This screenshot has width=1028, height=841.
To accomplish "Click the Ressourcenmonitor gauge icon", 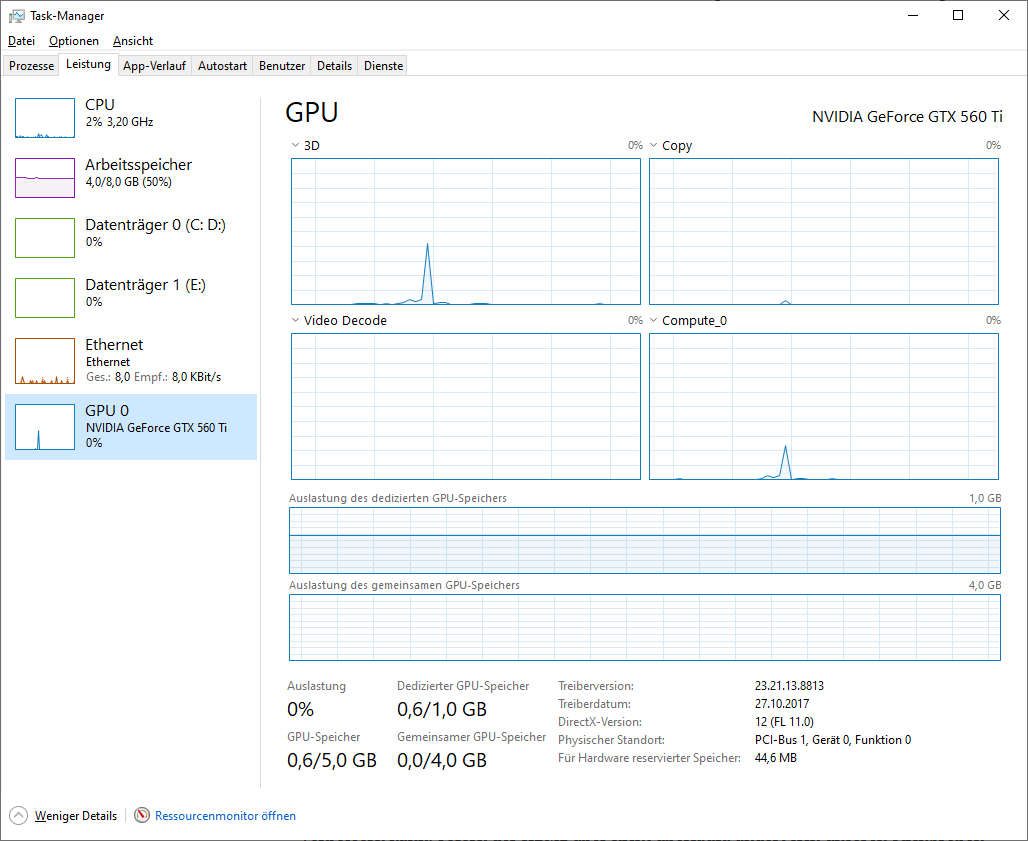I will (x=142, y=815).
